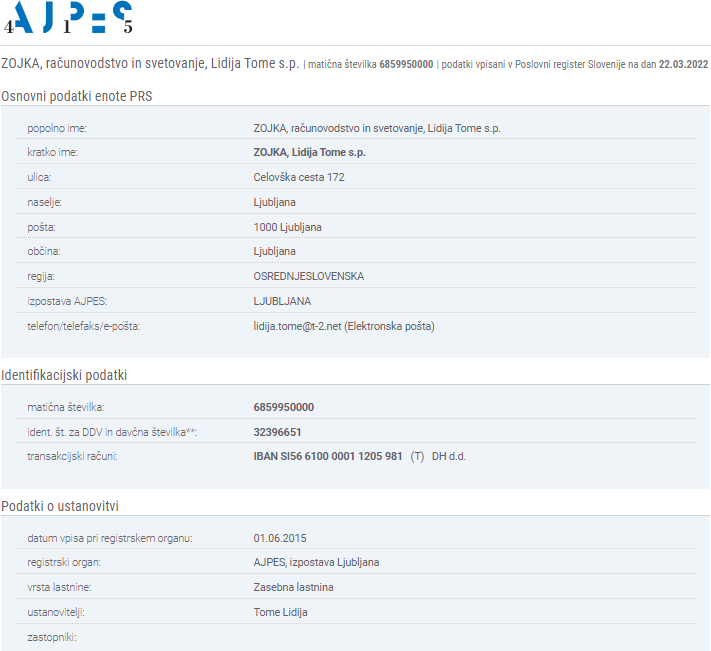This screenshot has height=651, width=711.
Task: Click the region value OSREDNJESLOVENSKA
Action: [x=309, y=276]
